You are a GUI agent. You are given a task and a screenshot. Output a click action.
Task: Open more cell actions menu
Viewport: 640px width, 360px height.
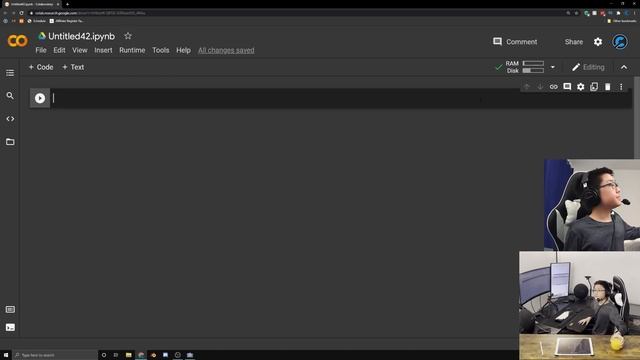click(621, 87)
